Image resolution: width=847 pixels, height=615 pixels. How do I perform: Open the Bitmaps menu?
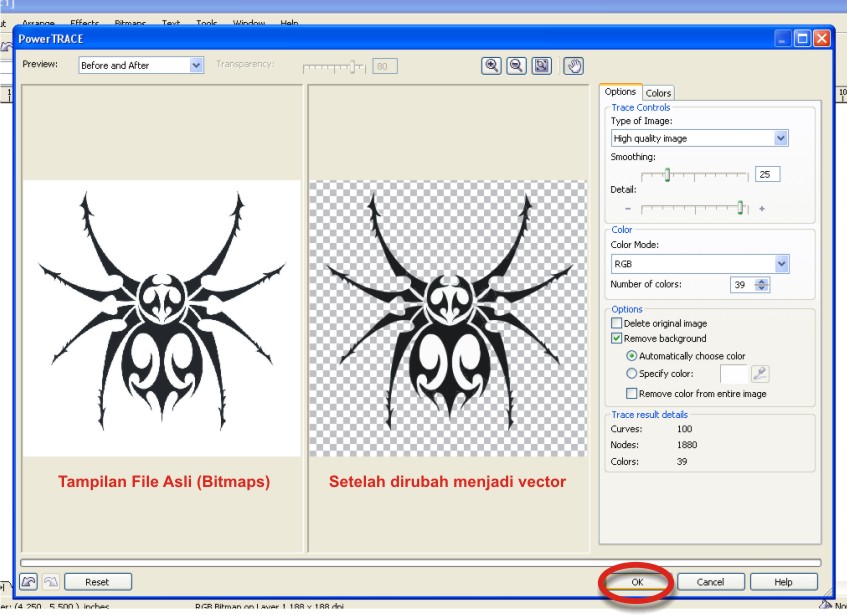click(130, 23)
